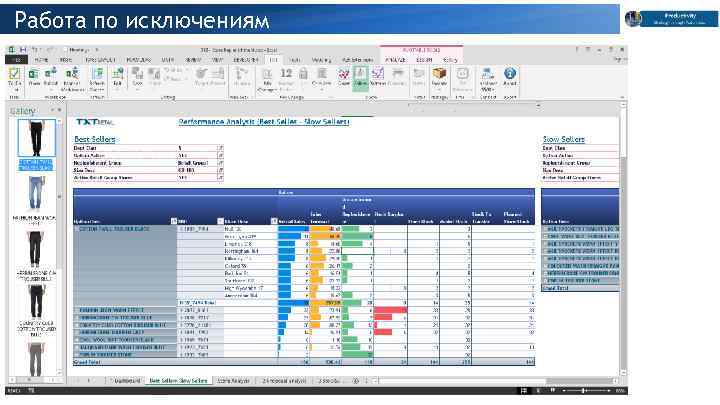Open the Store Name column filter dropdown

pyautogui.click(x=274, y=221)
